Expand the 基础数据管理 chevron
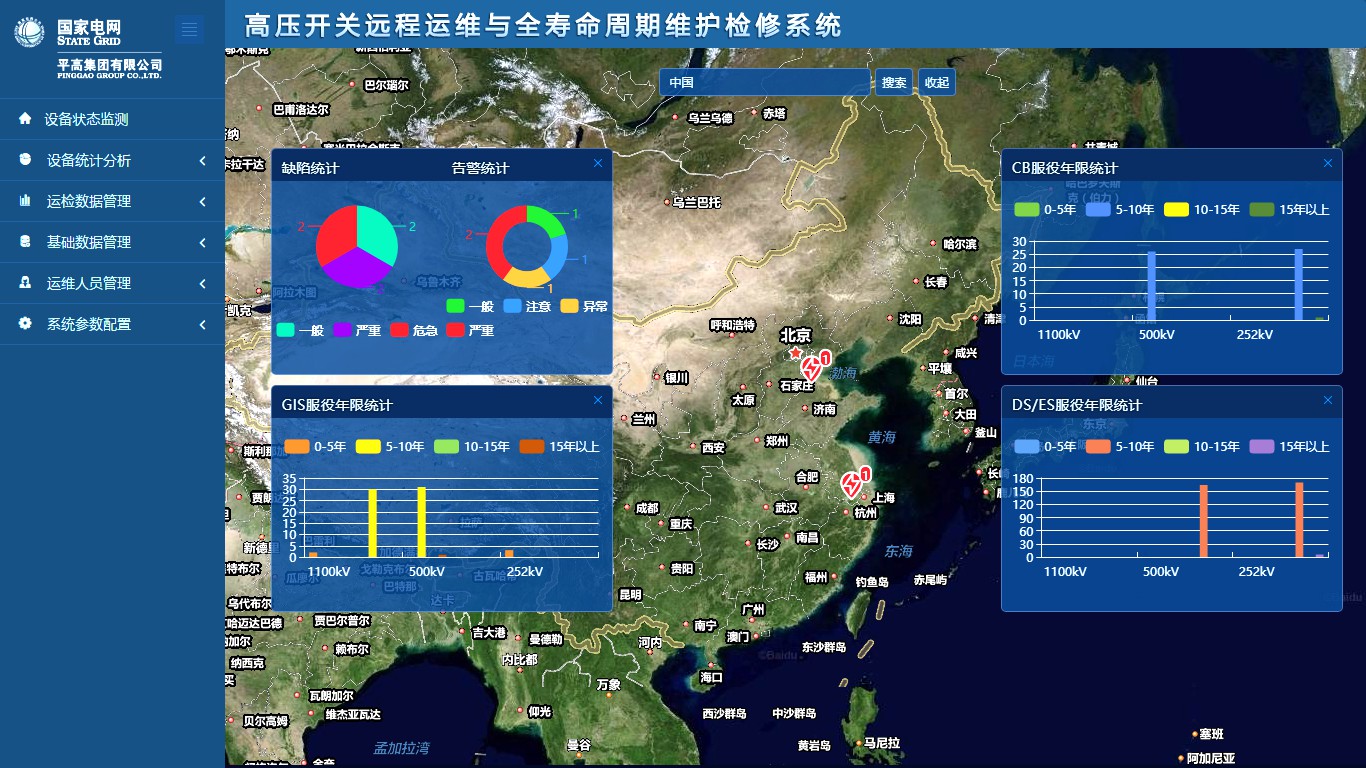The image size is (1366, 768). [x=203, y=243]
